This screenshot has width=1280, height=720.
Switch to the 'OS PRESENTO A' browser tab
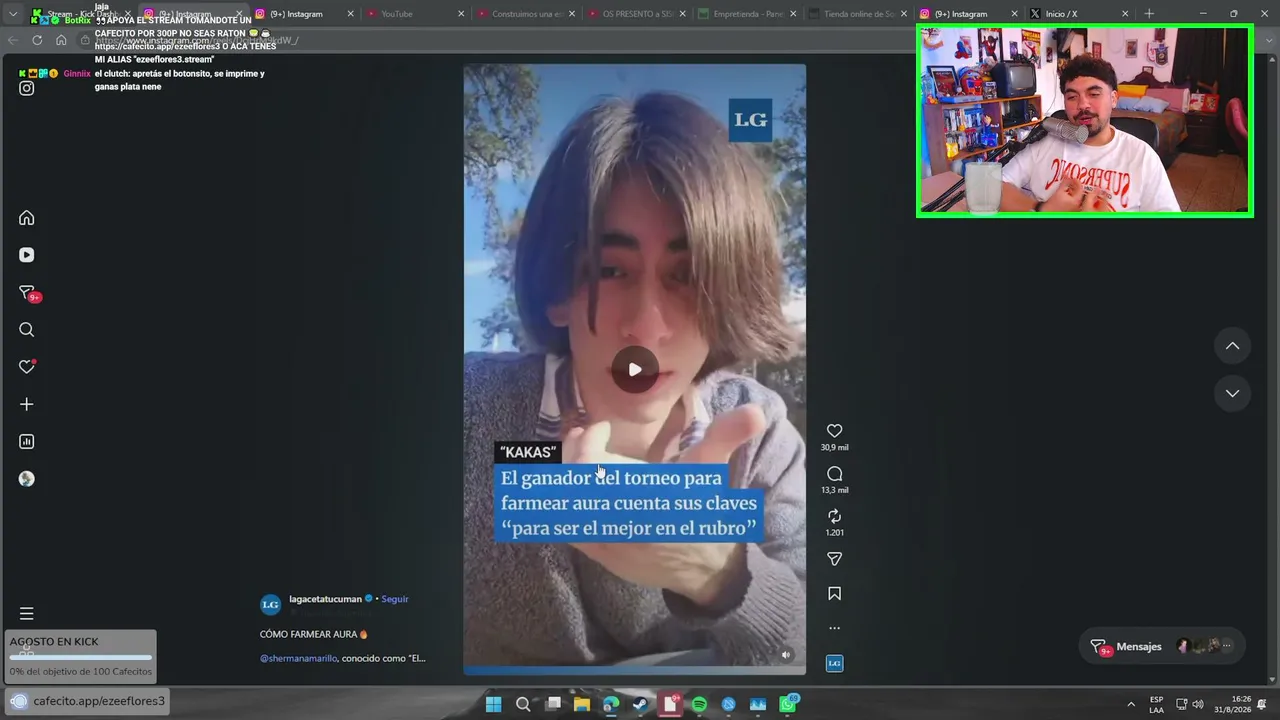pyautogui.click(x=637, y=14)
